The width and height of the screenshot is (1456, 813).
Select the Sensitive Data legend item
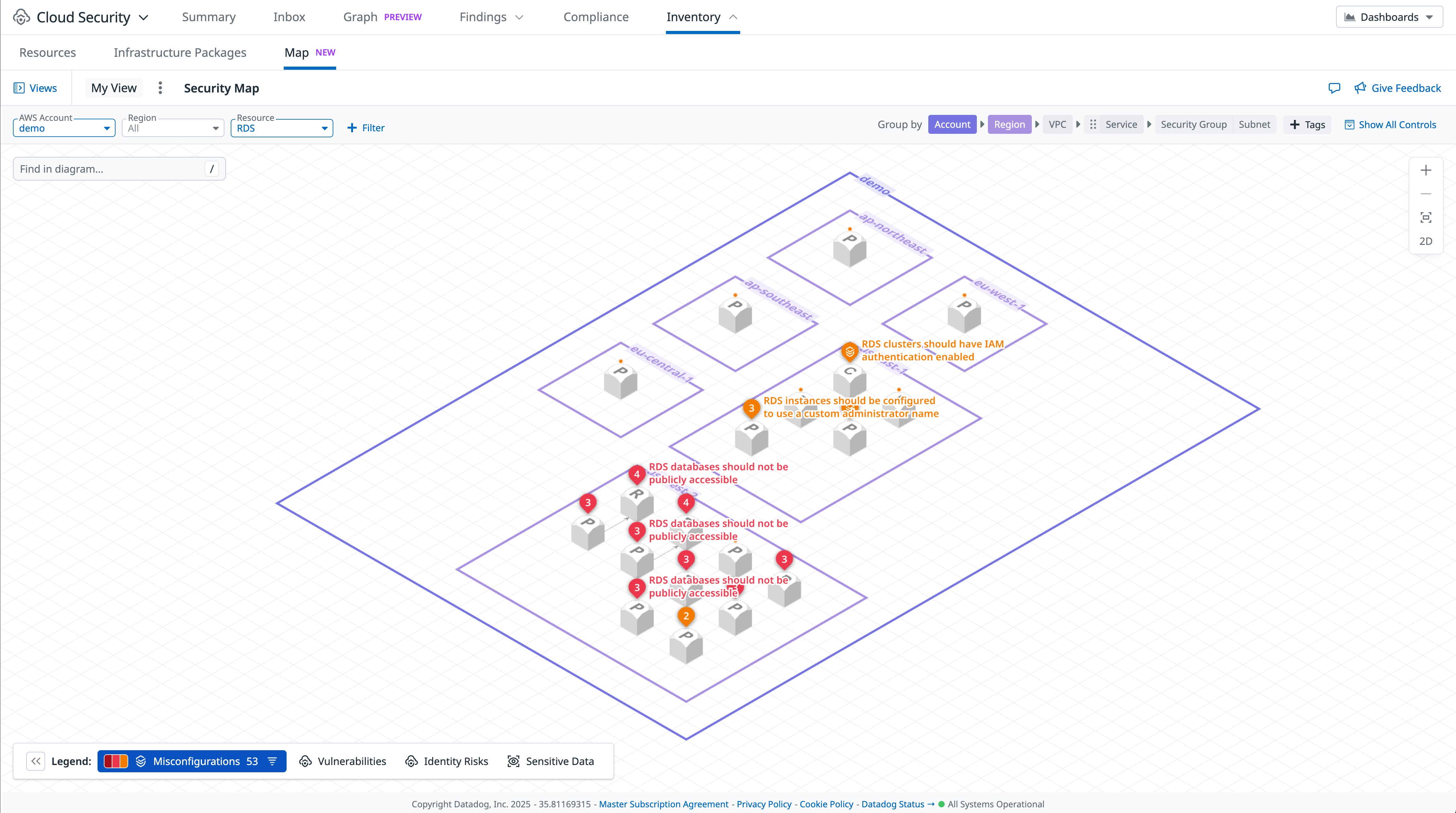point(550,761)
